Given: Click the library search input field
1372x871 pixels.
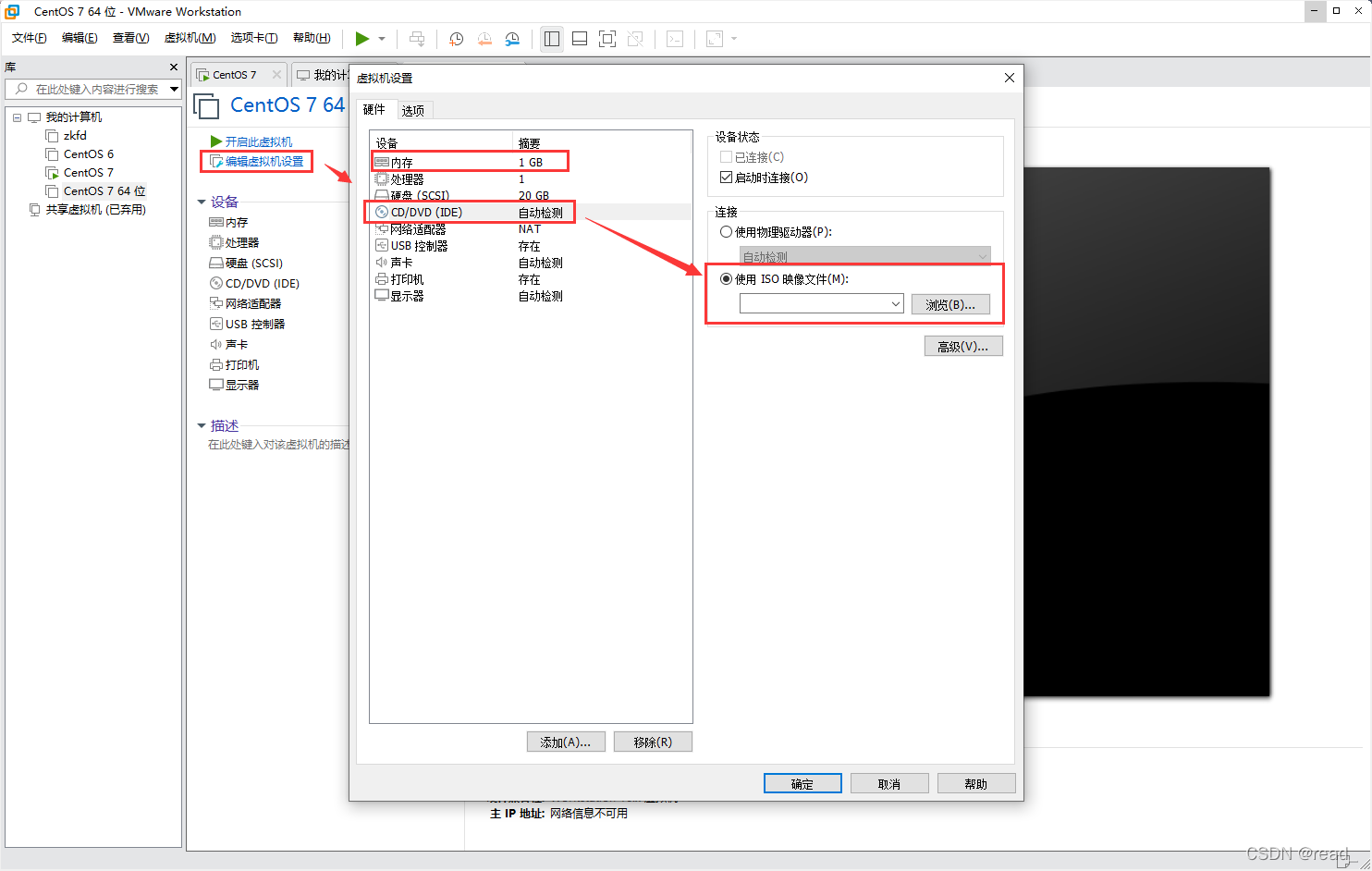Looking at the screenshot, I should click(92, 89).
